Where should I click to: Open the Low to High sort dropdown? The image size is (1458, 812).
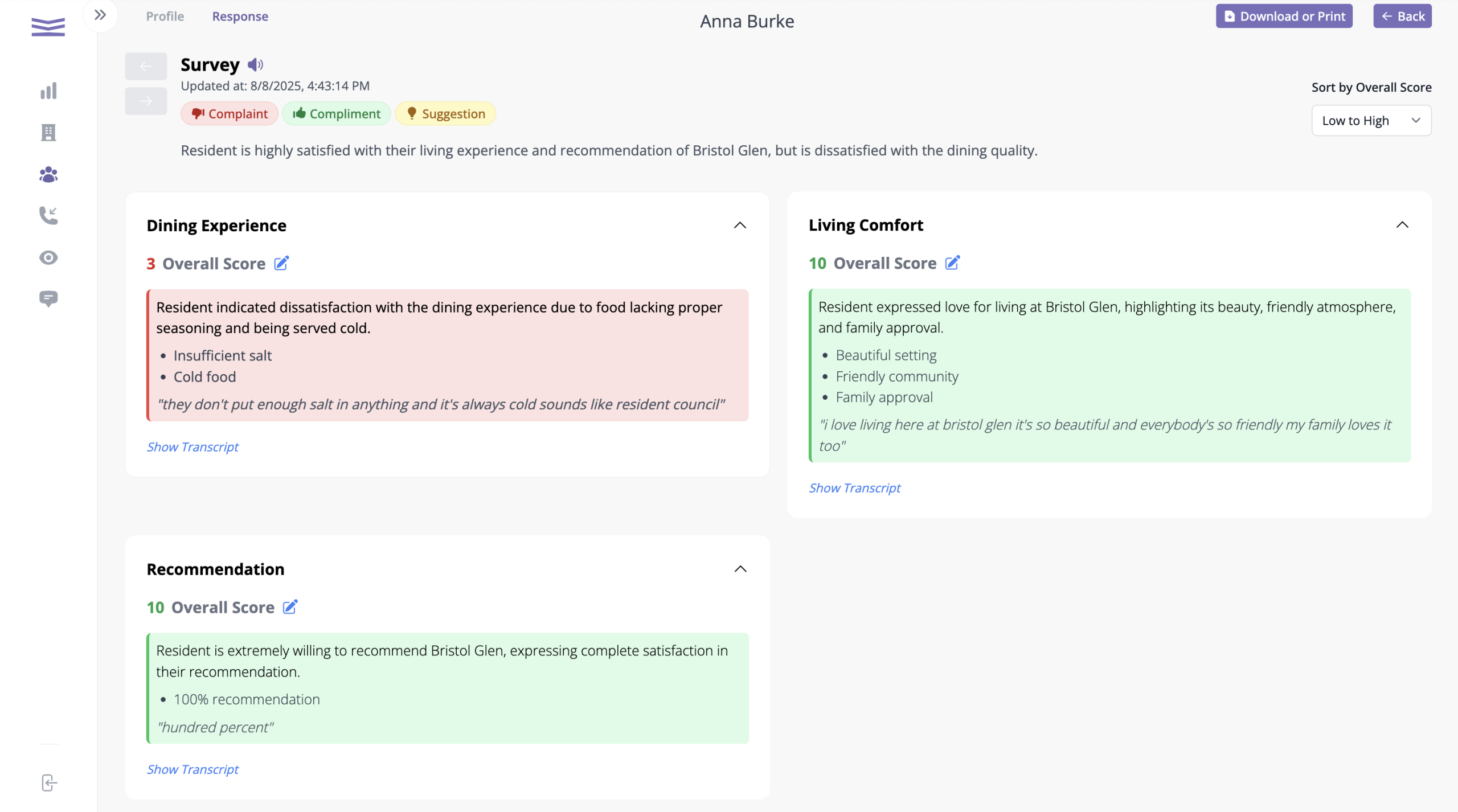click(1371, 121)
